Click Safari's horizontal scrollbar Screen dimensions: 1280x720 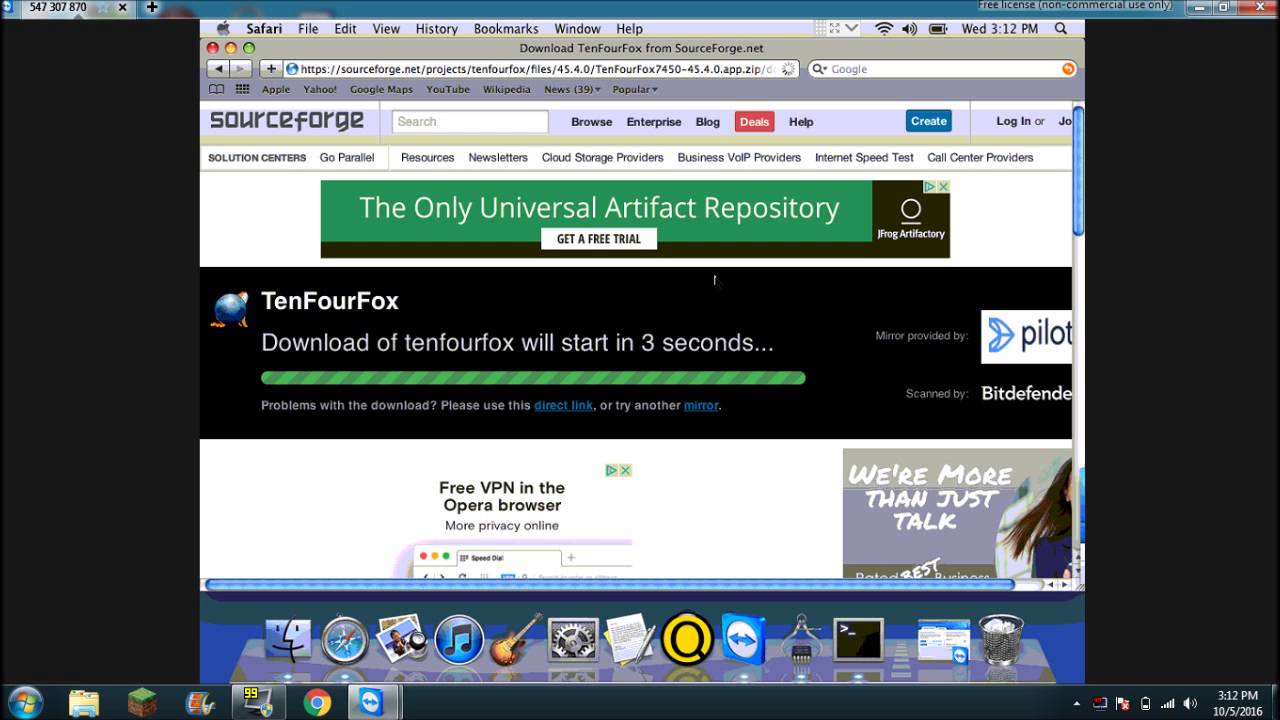pyautogui.click(x=610, y=584)
